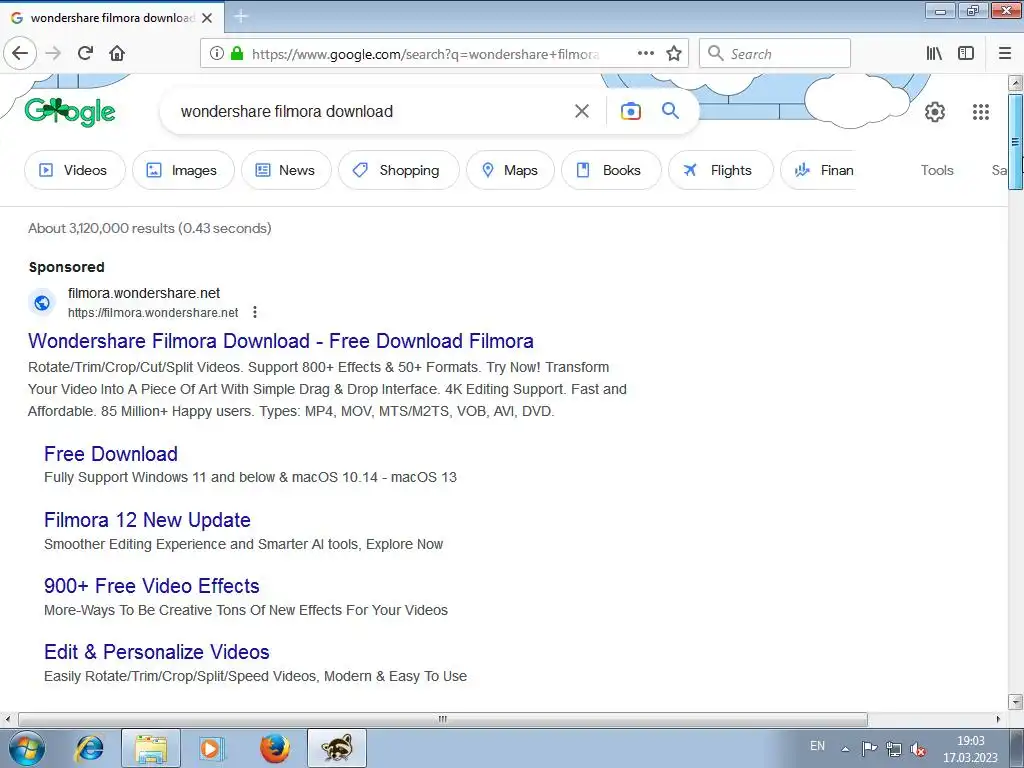The width and height of the screenshot is (1024, 768).
Task: Clear the Google search query with X
Action: coord(581,111)
